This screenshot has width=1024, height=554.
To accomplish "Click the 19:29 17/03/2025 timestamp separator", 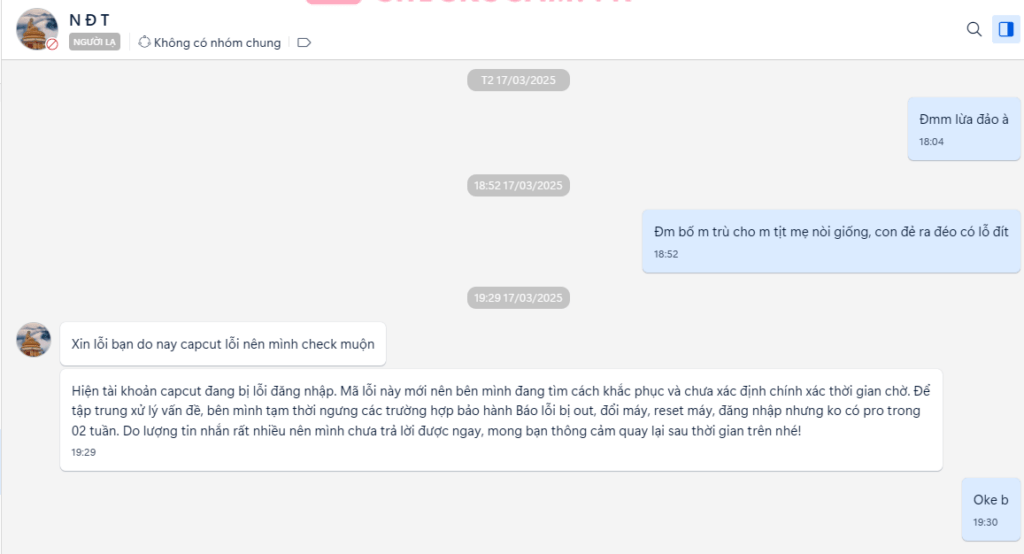I will [519, 298].
